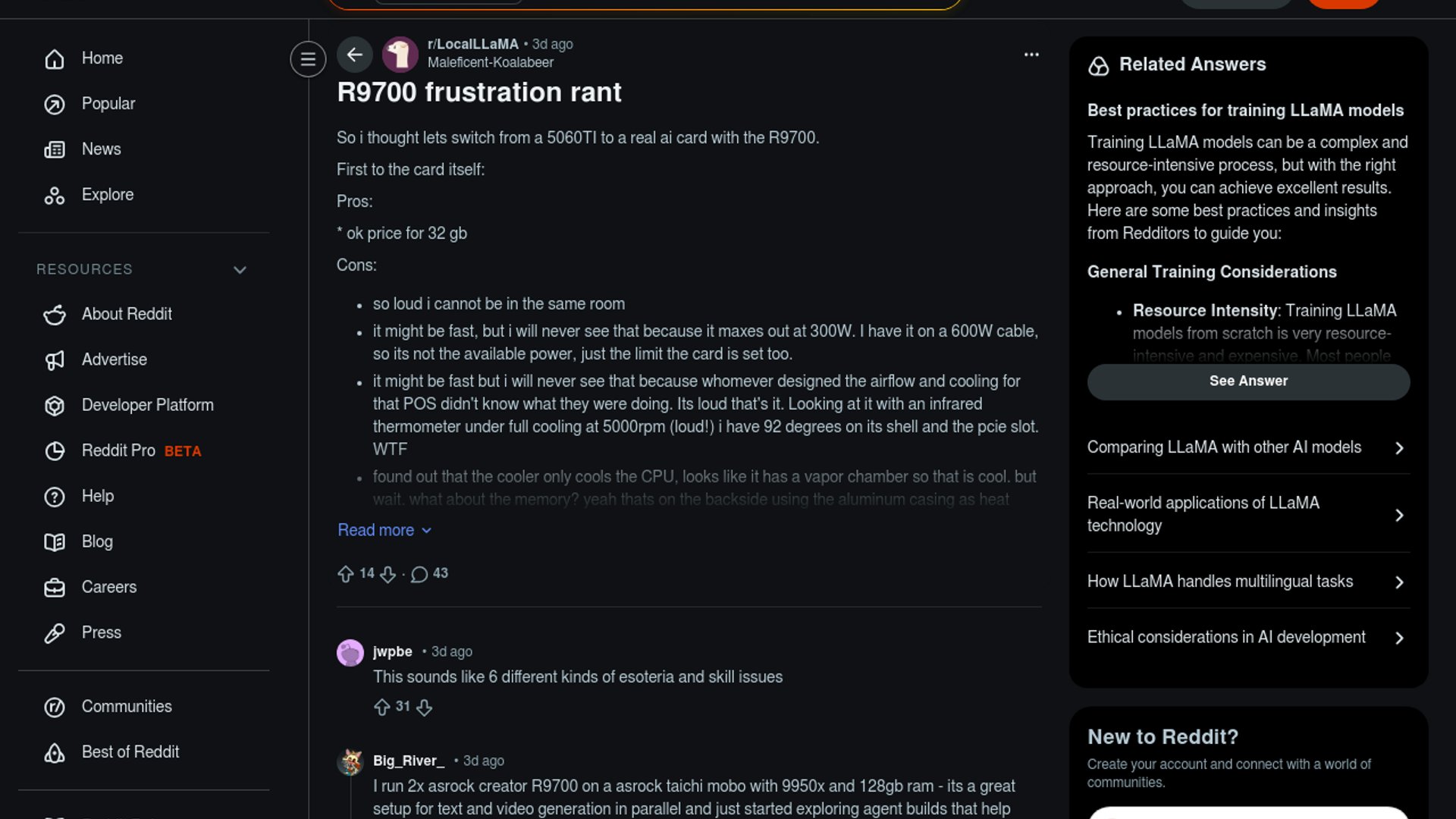
Task: Click the Maleficent-Koalabeer user avatar
Action: (x=400, y=55)
